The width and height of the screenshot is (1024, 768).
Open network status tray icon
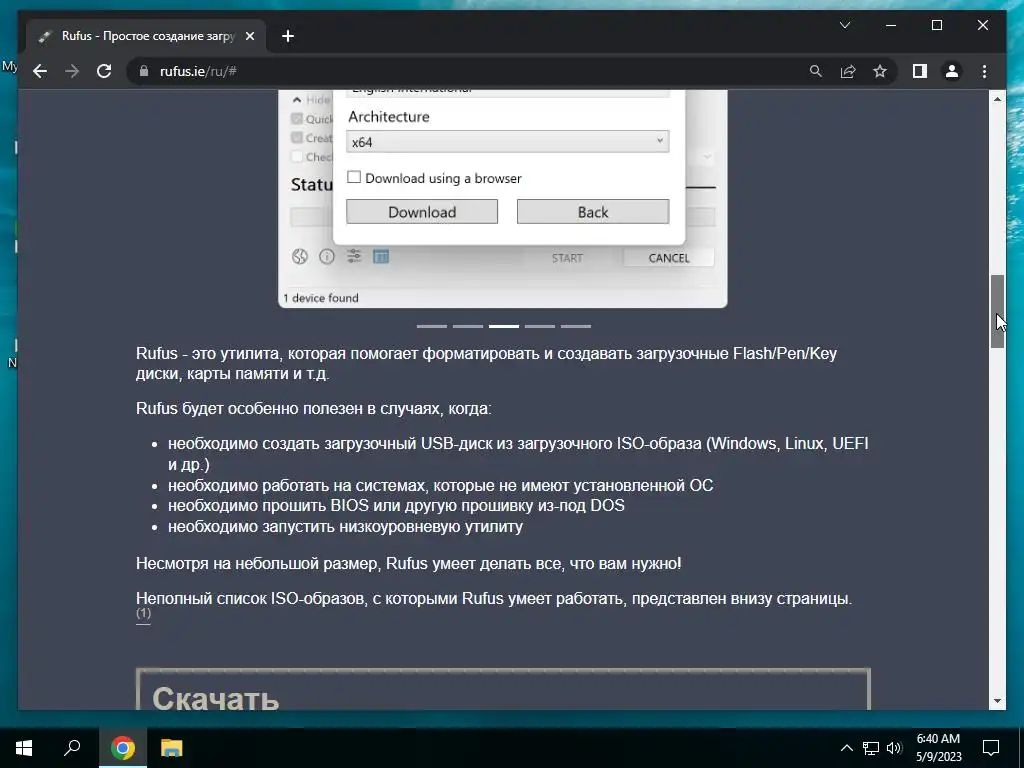(x=870, y=748)
